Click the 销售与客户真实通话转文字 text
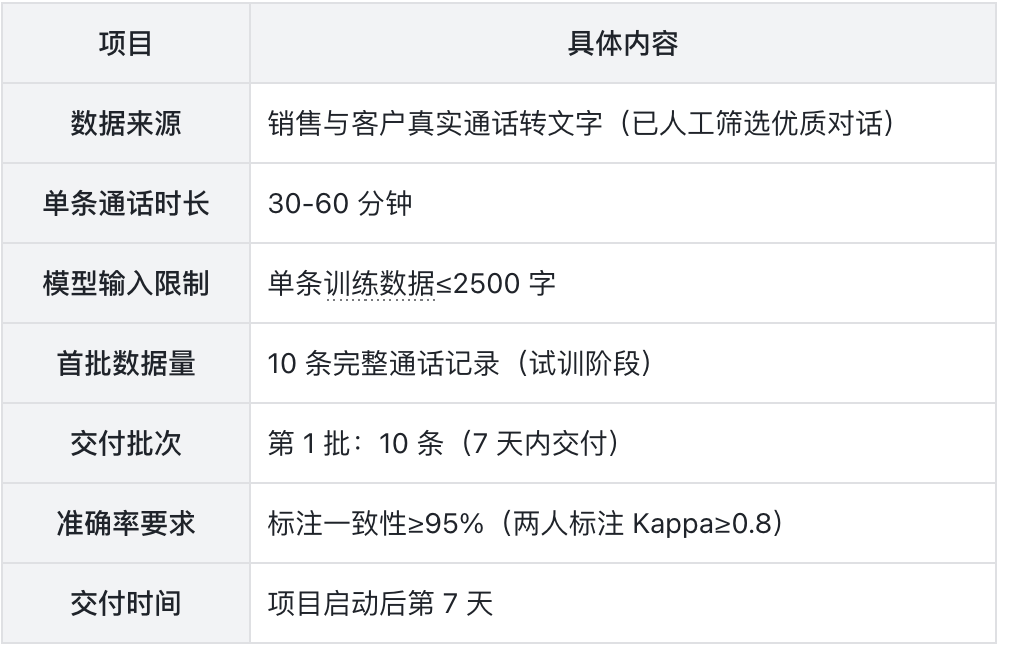Viewport: 1012px width, 656px height. [x=435, y=124]
